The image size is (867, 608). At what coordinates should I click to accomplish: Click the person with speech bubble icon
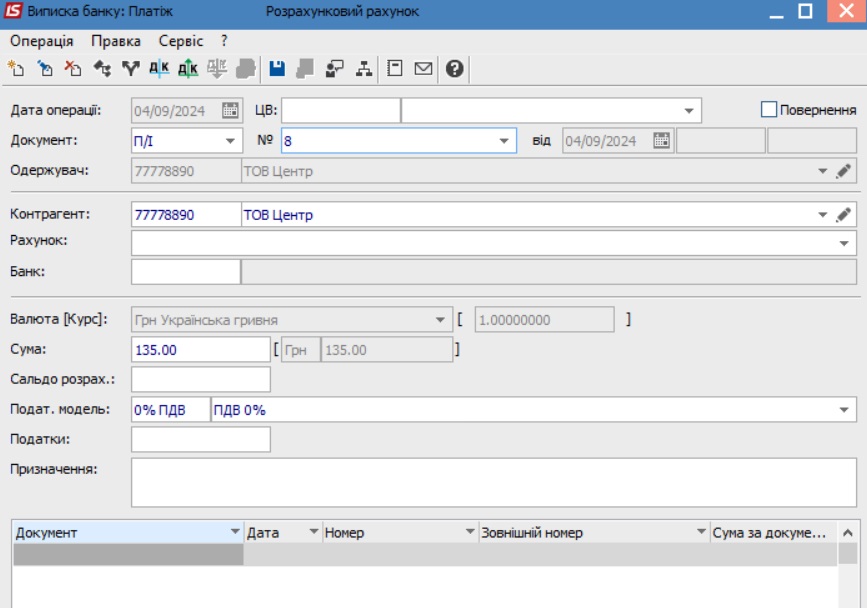pyautogui.click(x=334, y=69)
